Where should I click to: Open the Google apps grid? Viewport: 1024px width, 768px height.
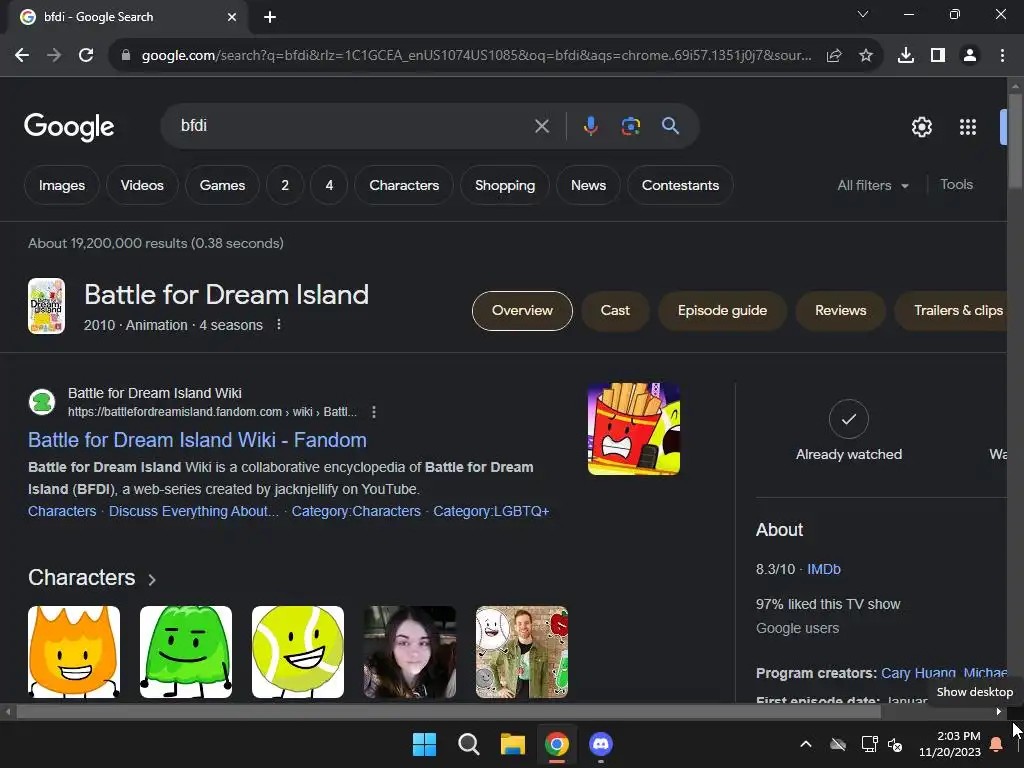point(968,127)
